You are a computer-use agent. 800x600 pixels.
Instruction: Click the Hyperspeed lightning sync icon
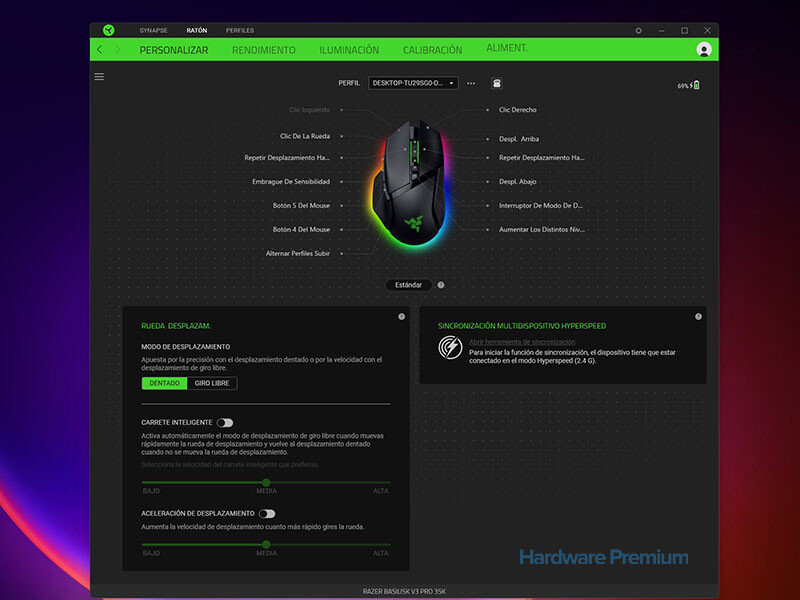[450, 347]
